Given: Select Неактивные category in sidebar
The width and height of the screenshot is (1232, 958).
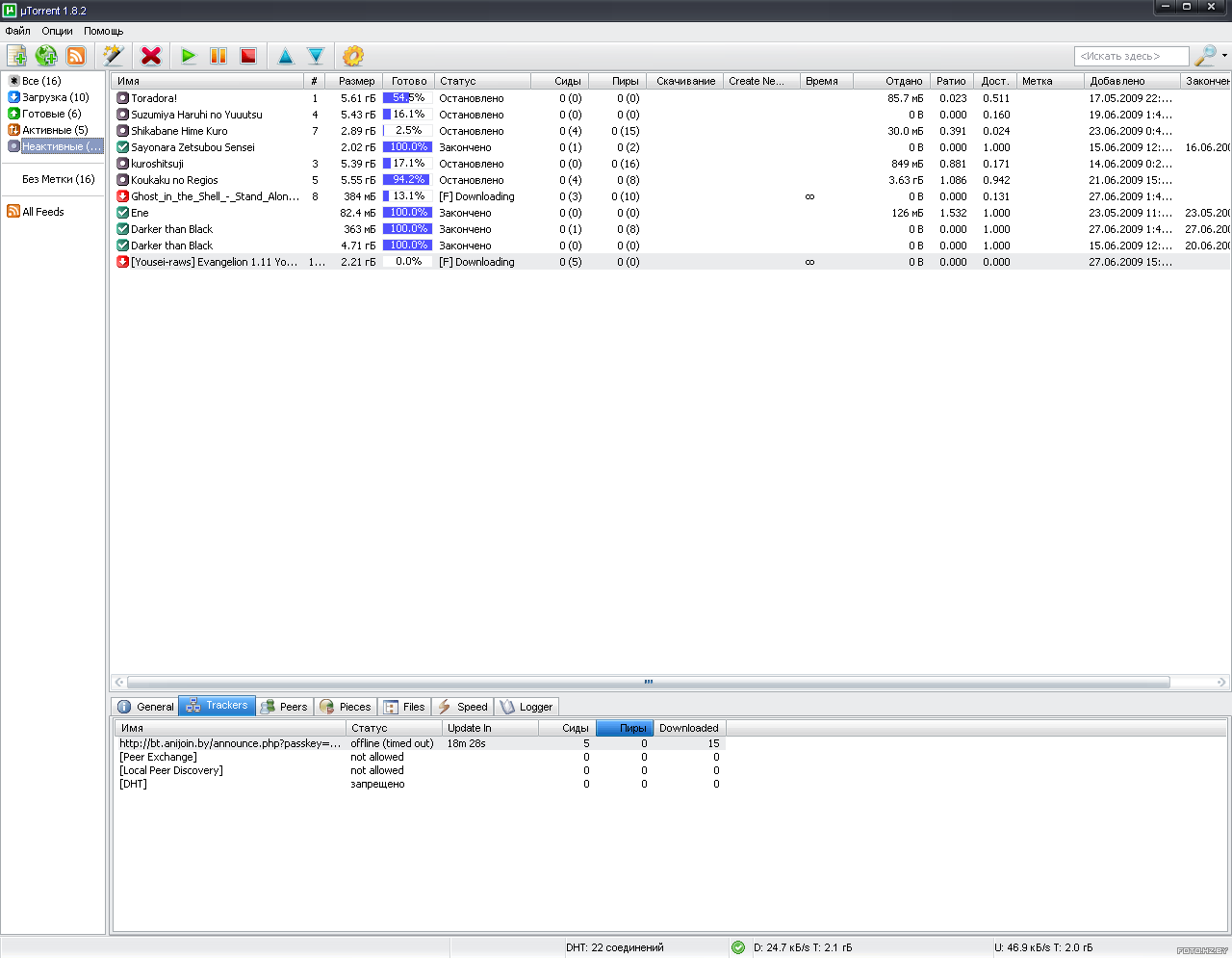Looking at the screenshot, I should (x=55, y=146).
